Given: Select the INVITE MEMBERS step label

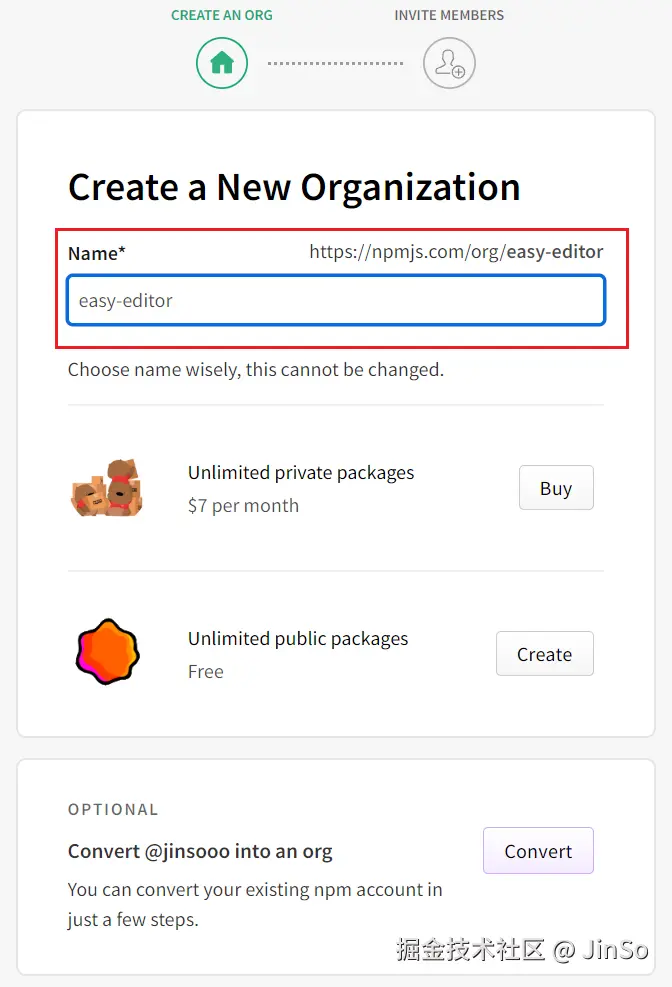Looking at the screenshot, I should (x=449, y=15).
